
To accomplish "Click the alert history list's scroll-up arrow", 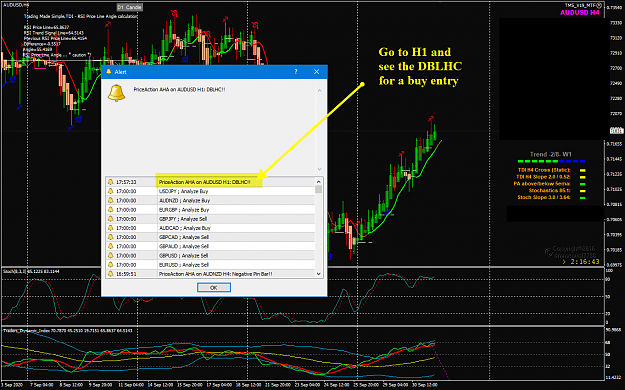I will (318, 181).
